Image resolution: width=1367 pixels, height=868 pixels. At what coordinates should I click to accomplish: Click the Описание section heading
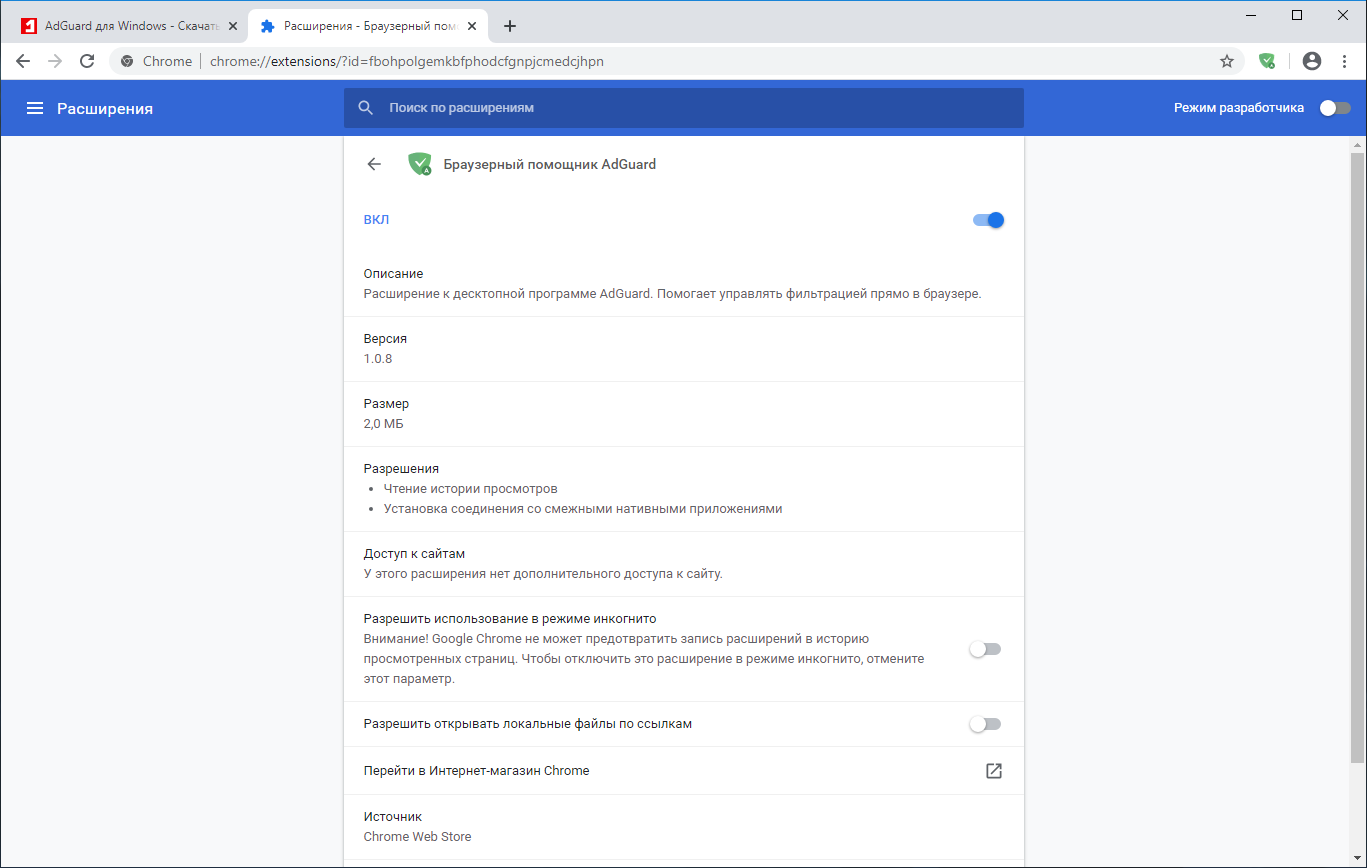pos(393,273)
